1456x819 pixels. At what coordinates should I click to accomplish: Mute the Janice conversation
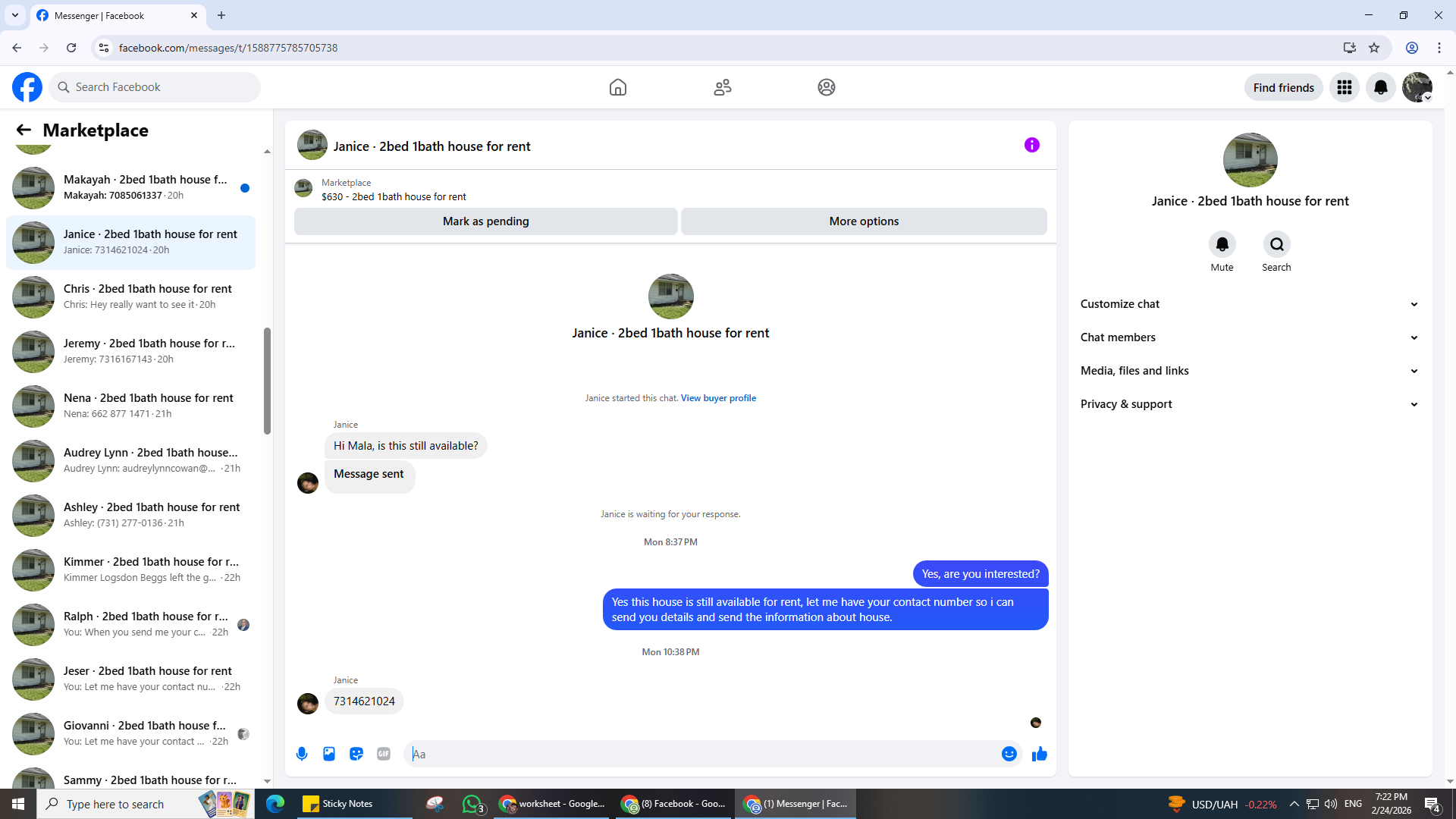[1222, 244]
